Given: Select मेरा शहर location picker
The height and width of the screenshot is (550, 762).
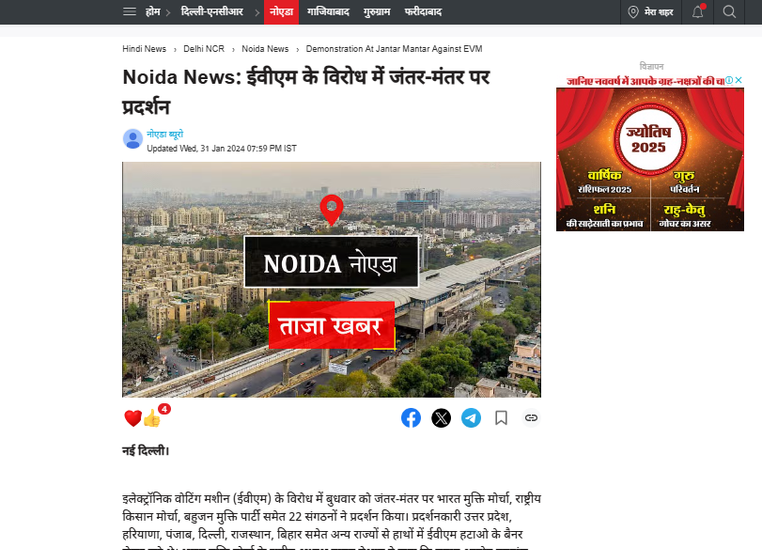Looking at the screenshot, I should [651, 12].
